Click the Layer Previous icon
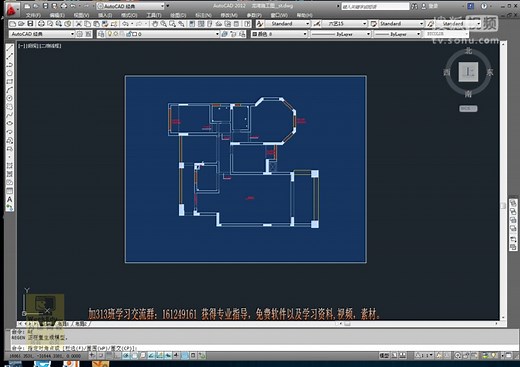Image resolution: width=520 pixels, height=367 pixels. [x=233, y=34]
